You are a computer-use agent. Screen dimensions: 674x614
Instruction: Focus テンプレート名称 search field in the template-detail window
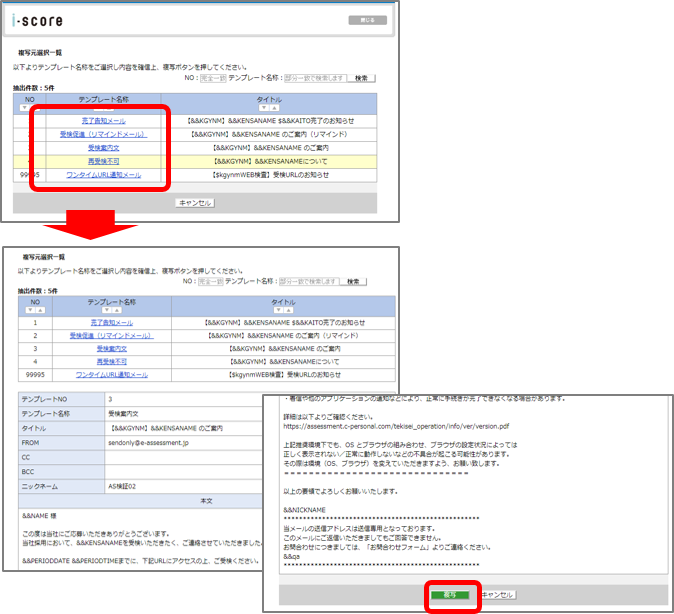click(x=309, y=282)
